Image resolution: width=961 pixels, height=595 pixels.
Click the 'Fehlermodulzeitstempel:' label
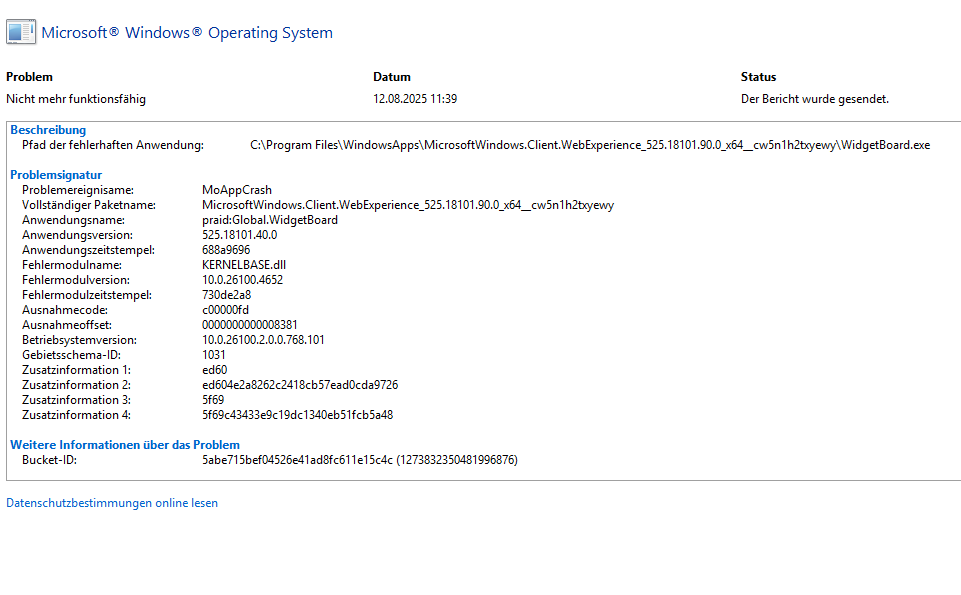point(87,295)
